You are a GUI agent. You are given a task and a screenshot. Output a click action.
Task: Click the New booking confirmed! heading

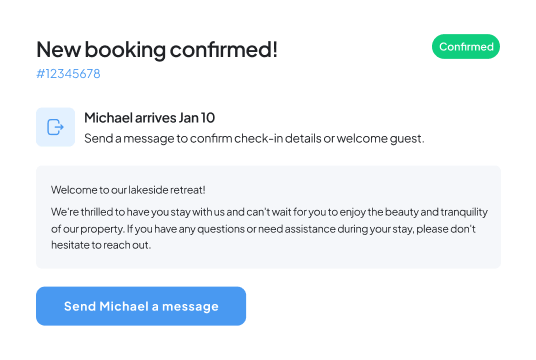click(157, 50)
